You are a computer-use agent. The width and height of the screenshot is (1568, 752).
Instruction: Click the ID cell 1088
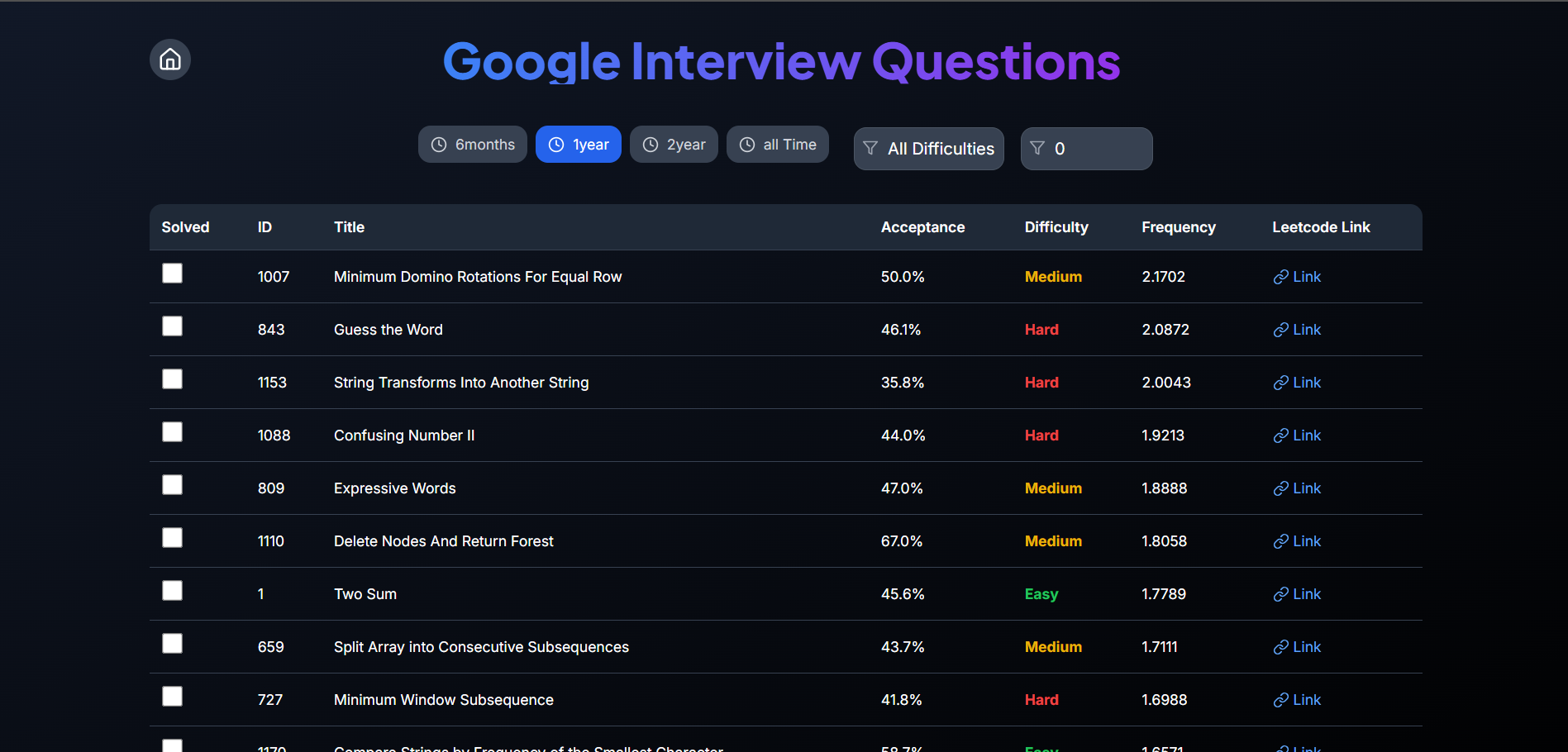(x=274, y=435)
